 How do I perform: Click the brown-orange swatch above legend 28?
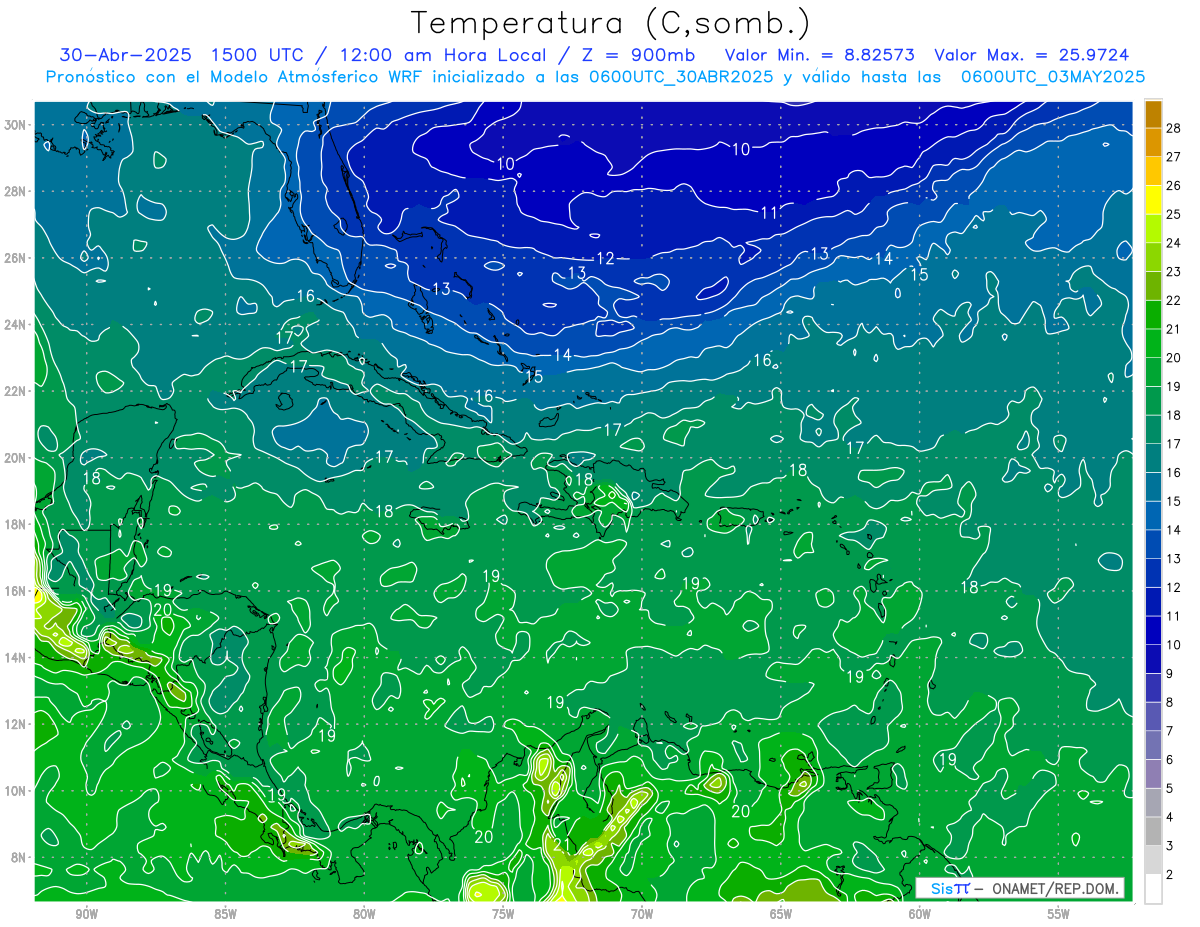pyautogui.click(x=1153, y=112)
